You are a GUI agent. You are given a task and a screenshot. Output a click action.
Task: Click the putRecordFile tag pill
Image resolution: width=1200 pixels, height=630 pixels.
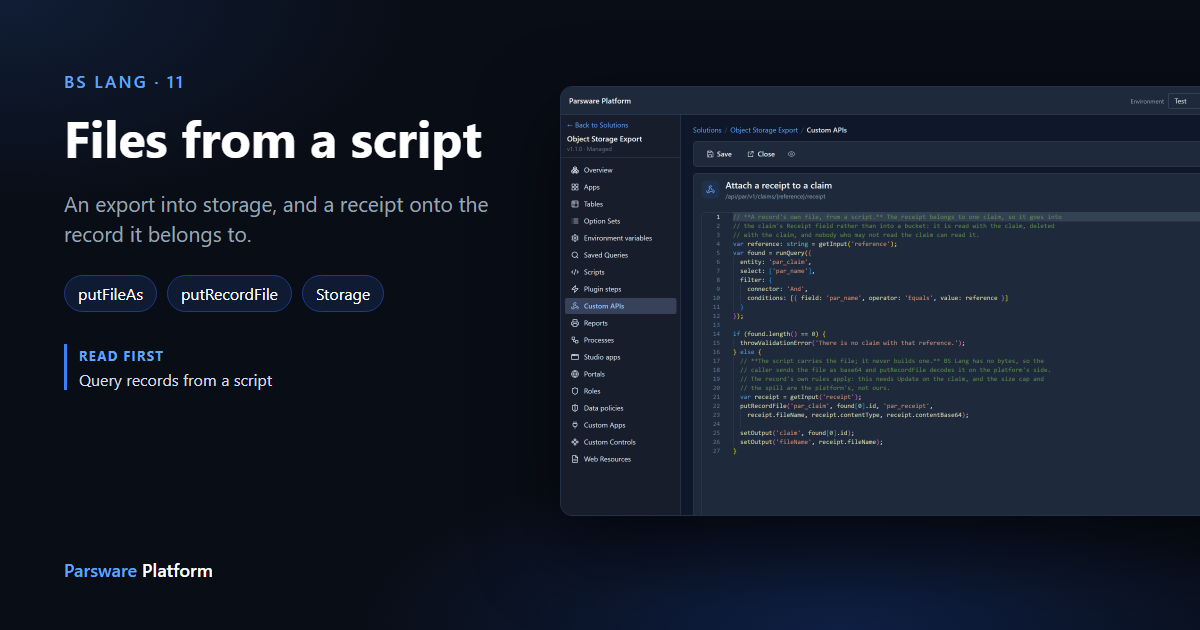pyautogui.click(x=229, y=294)
